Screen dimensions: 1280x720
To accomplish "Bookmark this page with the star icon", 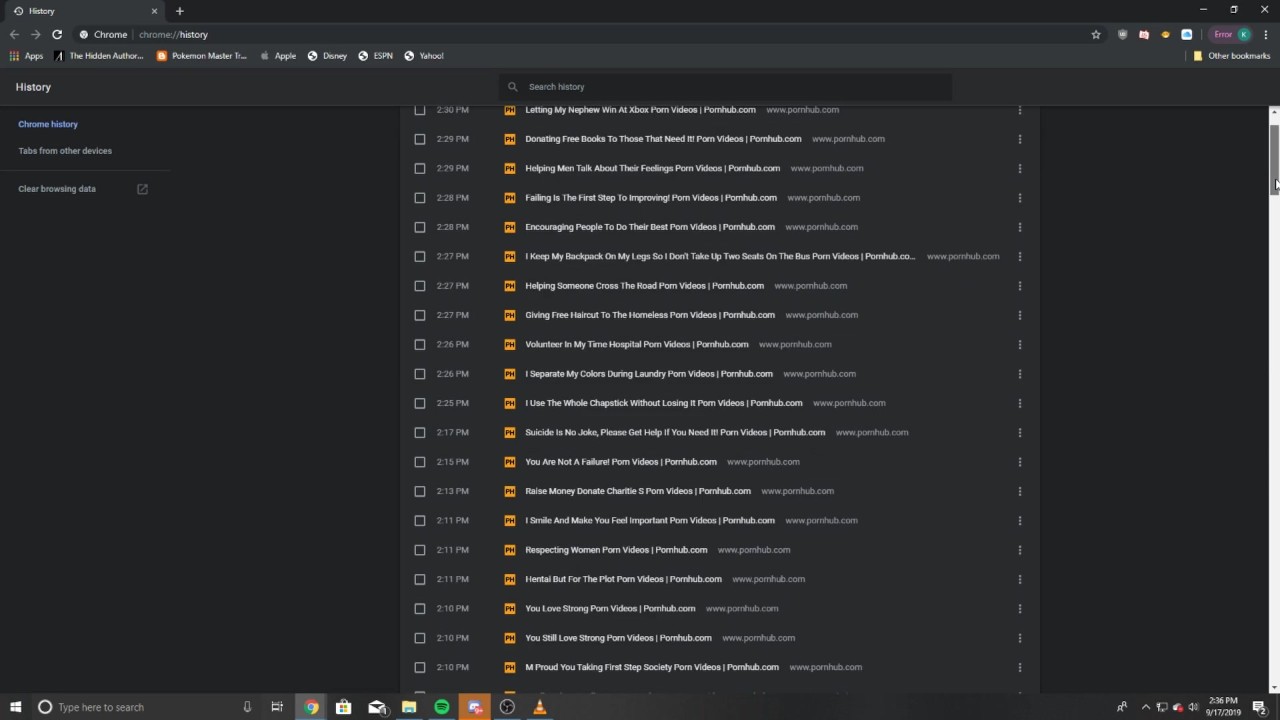I will point(1096,34).
